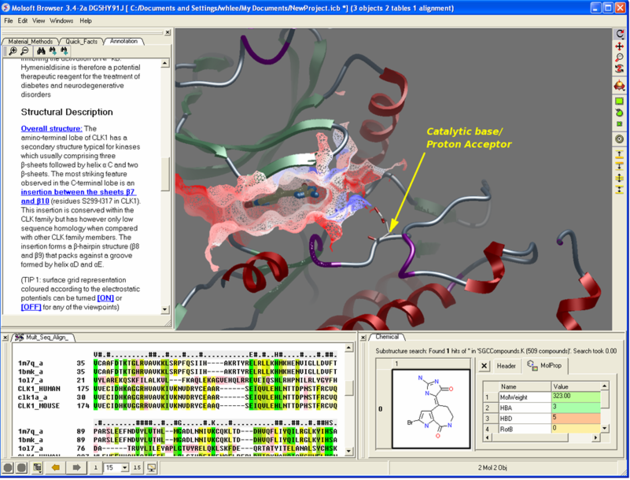Turn surface grid [OFF] link
This screenshot has width=630, height=480.
tap(31, 307)
